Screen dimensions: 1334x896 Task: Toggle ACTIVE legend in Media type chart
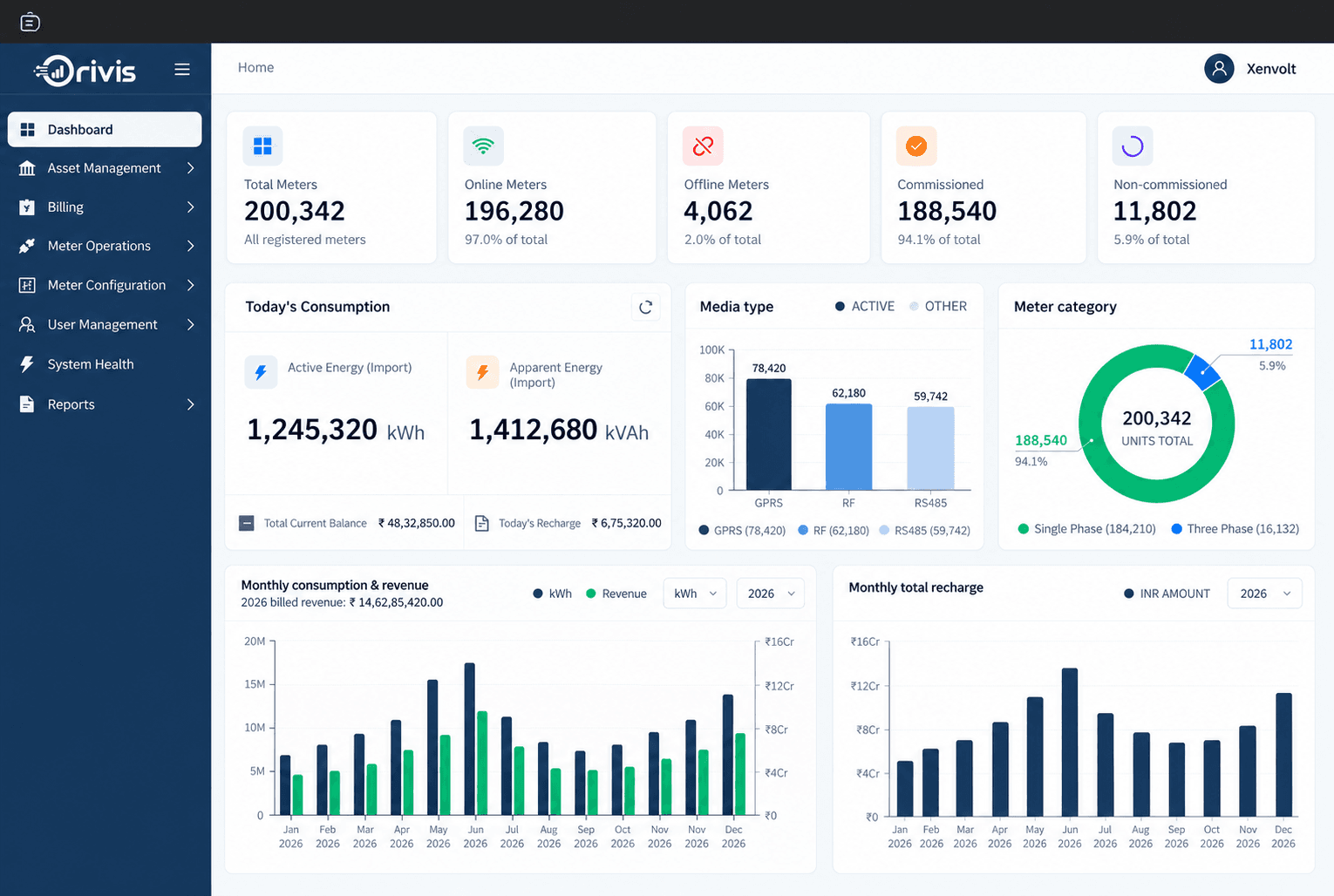pyautogui.click(x=865, y=306)
